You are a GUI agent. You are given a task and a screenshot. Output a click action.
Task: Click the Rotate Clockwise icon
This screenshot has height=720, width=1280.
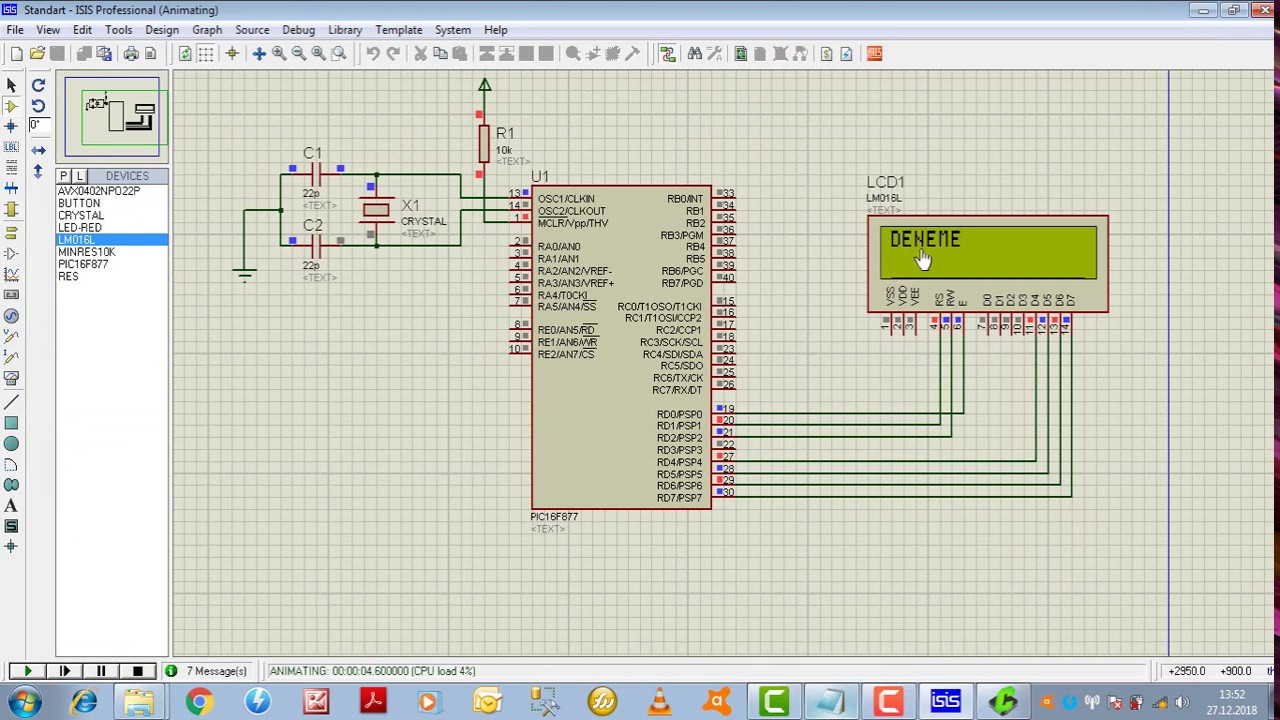tap(38, 85)
